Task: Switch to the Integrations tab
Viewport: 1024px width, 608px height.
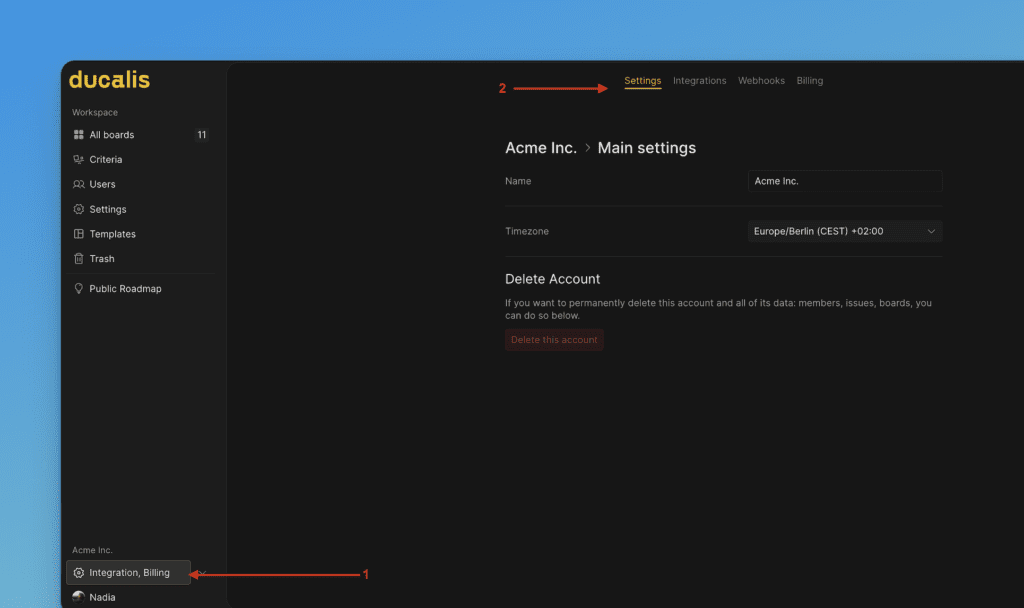Action: pyautogui.click(x=699, y=80)
